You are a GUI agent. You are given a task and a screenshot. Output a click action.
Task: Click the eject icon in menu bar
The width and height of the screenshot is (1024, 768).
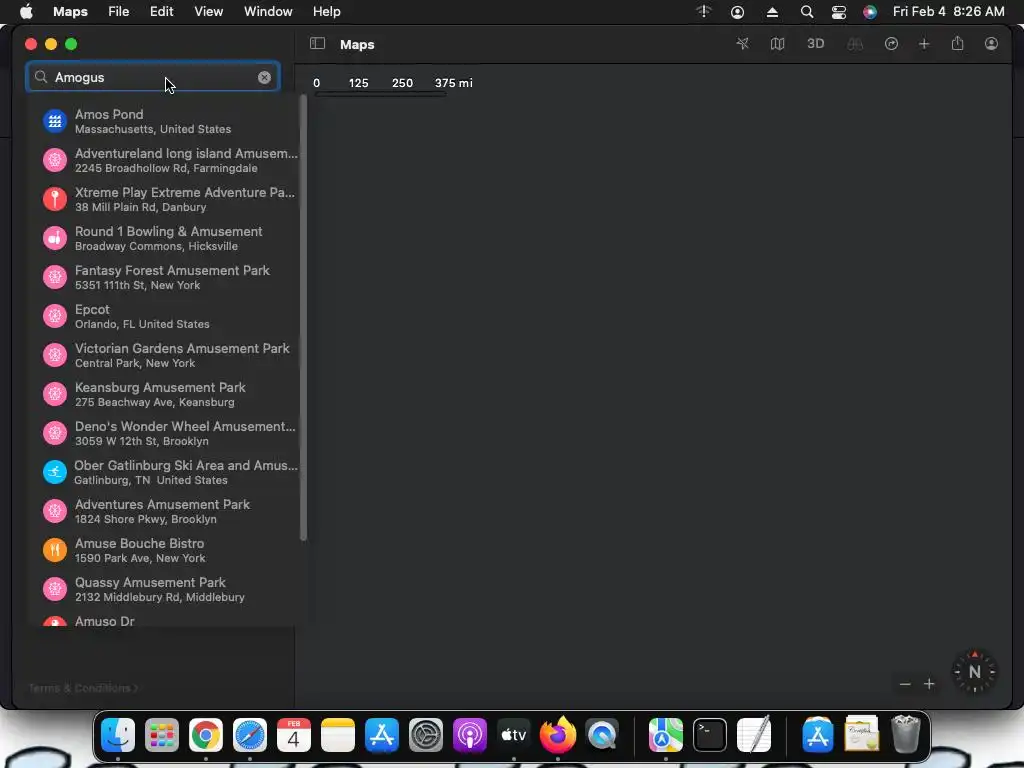pyautogui.click(x=772, y=12)
